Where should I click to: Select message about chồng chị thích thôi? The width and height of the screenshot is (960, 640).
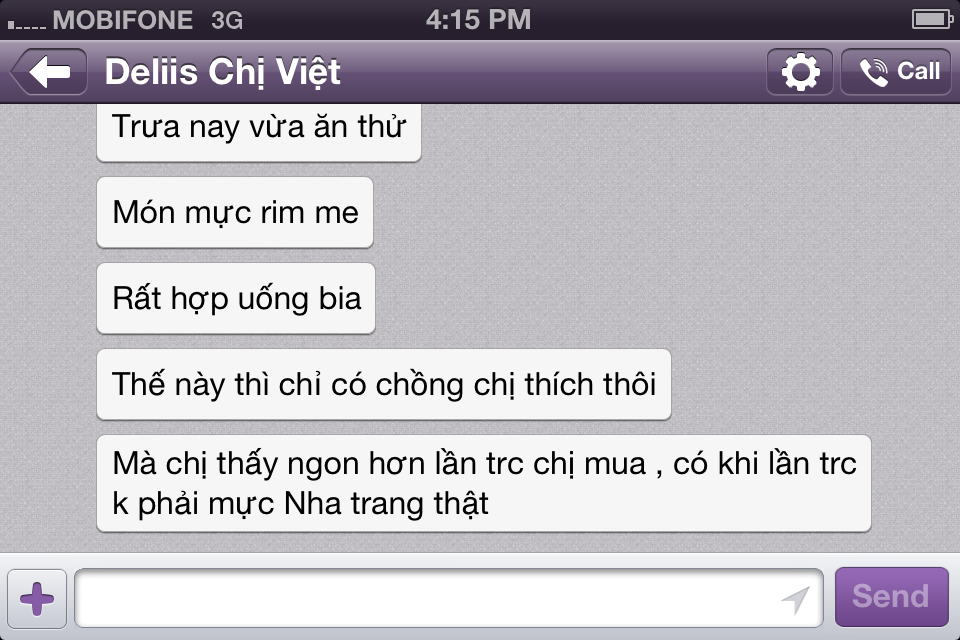pos(384,385)
